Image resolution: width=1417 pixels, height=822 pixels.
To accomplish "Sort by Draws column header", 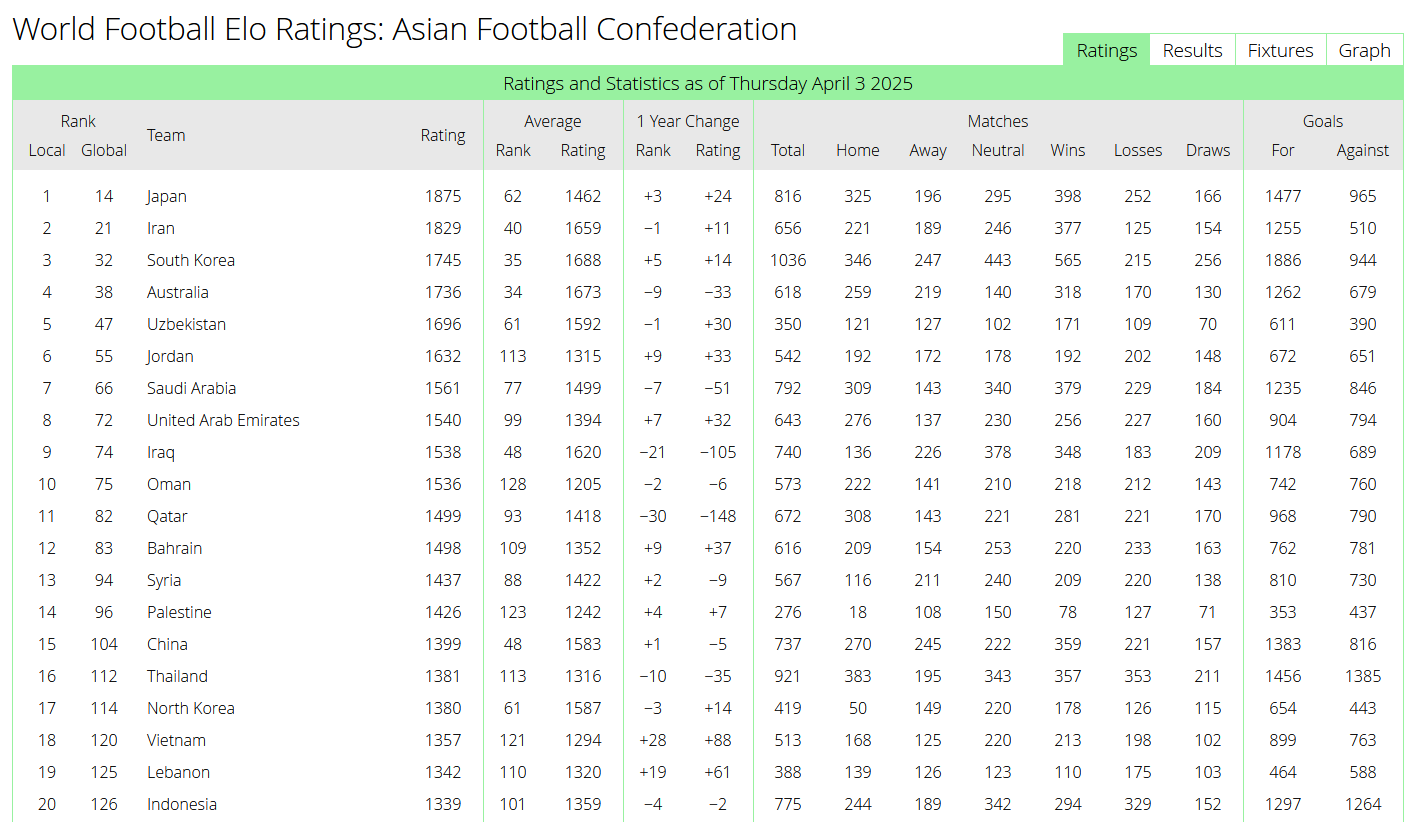I will coord(1208,150).
